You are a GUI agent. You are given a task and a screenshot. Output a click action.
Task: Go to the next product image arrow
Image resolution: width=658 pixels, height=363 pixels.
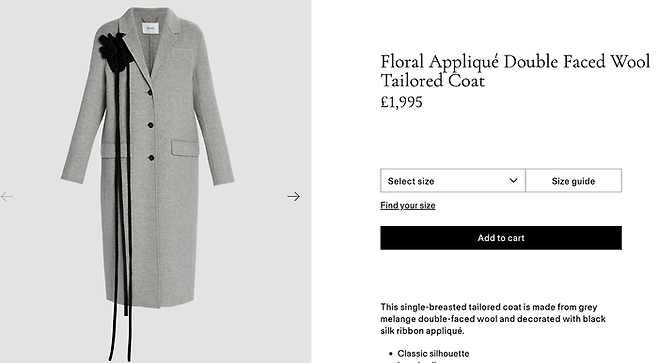(x=293, y=196)
